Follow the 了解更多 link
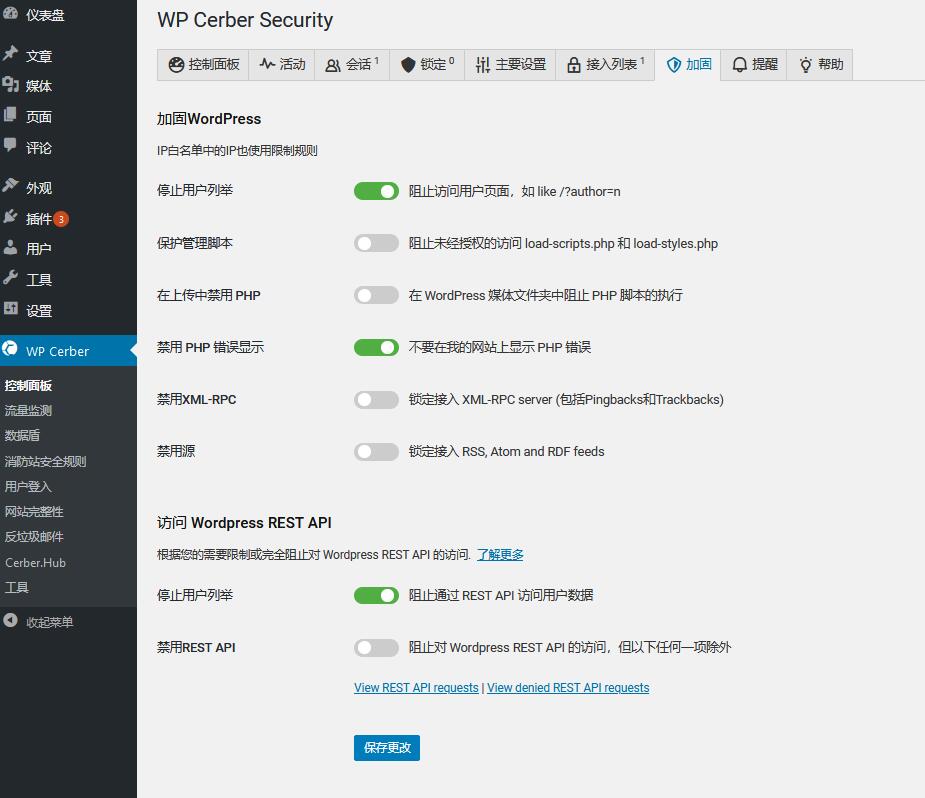The width and height of the screenshot is (925, 798). [x=500, y=554]
